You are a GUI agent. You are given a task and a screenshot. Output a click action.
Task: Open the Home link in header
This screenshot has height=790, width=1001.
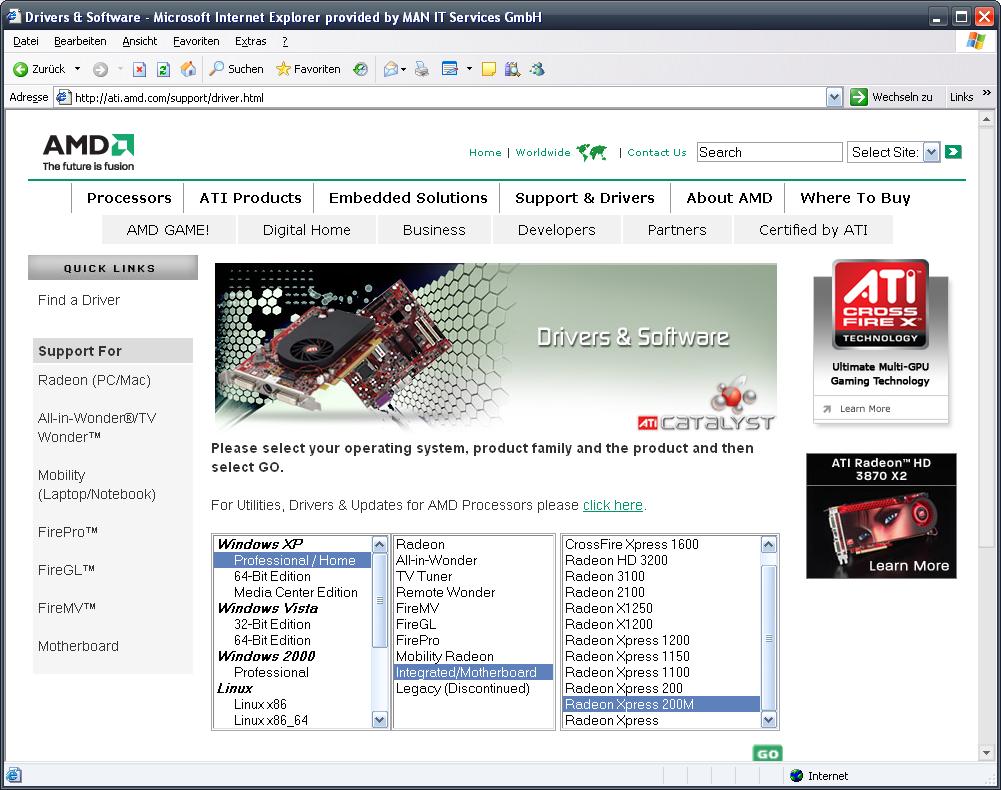click(485, 153)
